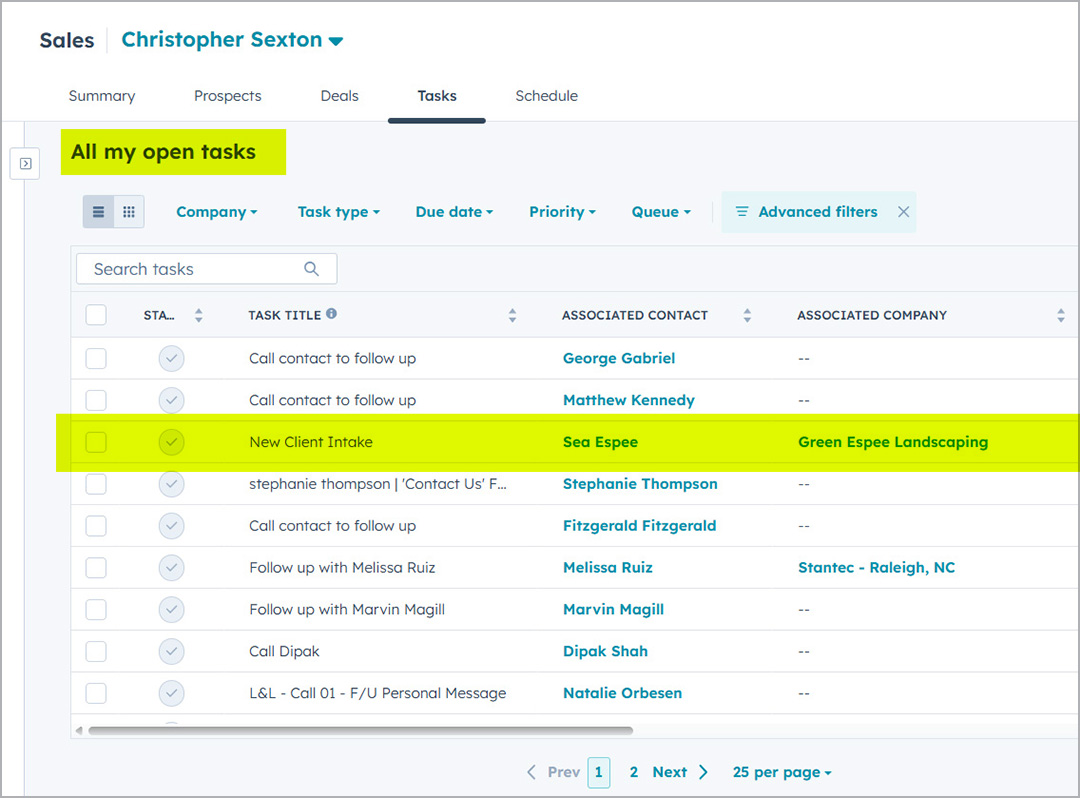Open the Green Espee Landscaping company link

pos(892,442)
